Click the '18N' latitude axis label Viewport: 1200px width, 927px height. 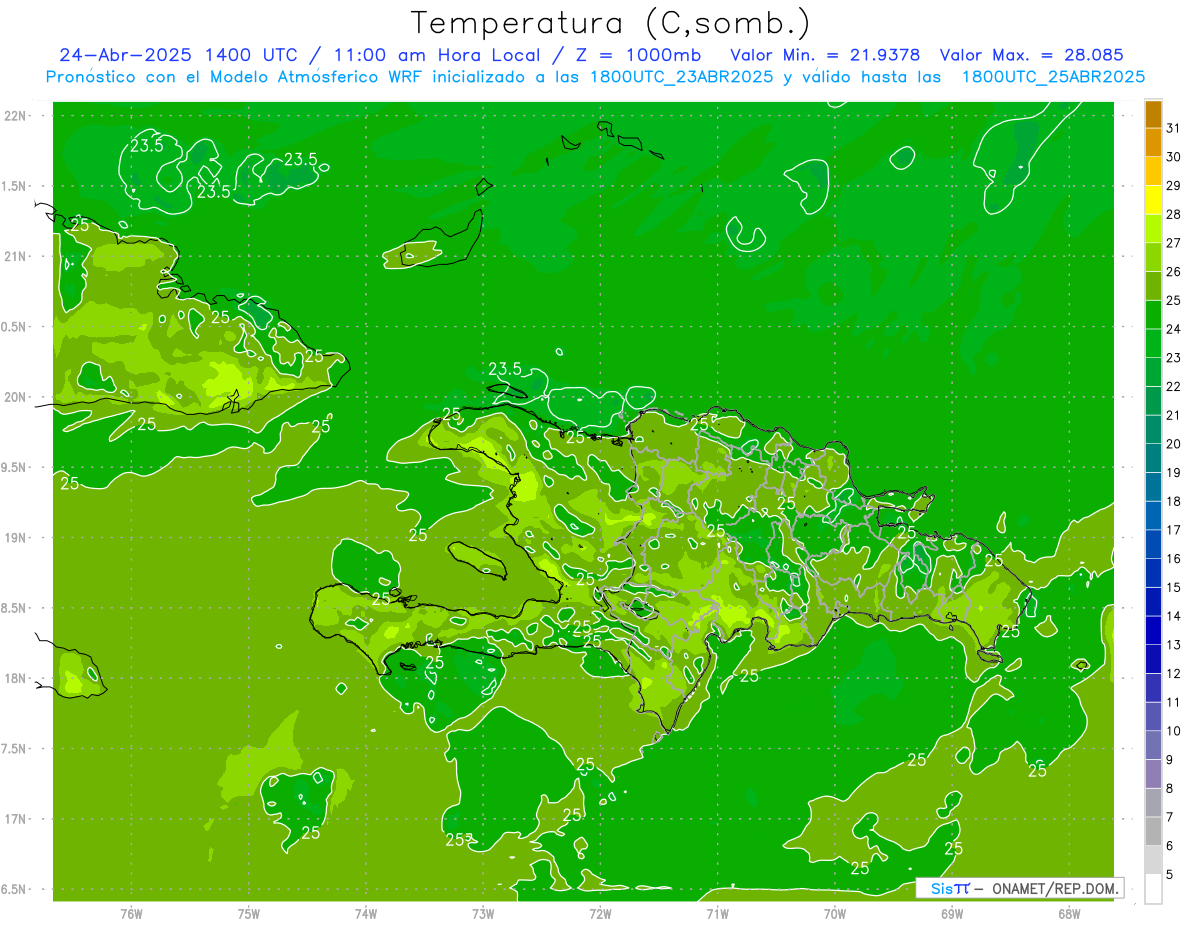click(x=17, y=679)
